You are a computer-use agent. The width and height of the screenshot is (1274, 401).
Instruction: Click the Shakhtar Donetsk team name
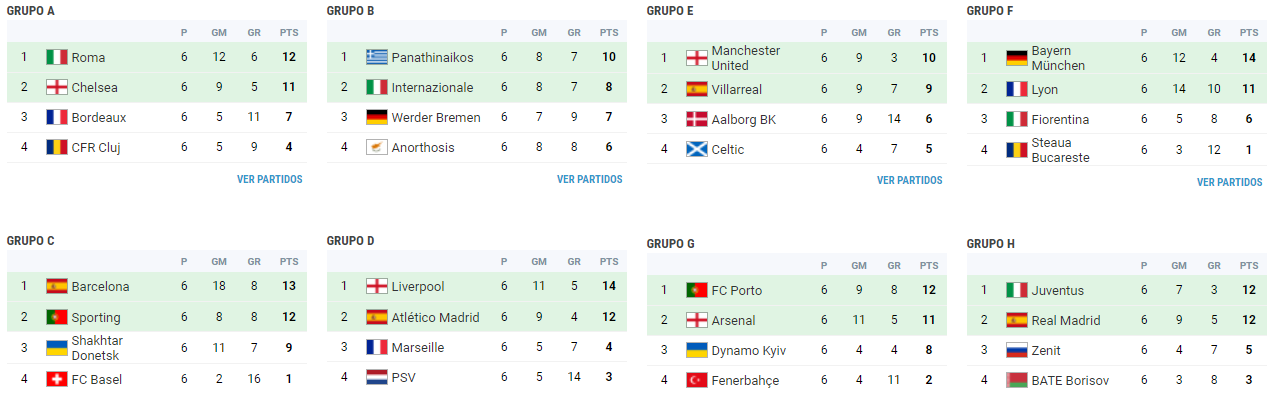[x=97, y=348]
